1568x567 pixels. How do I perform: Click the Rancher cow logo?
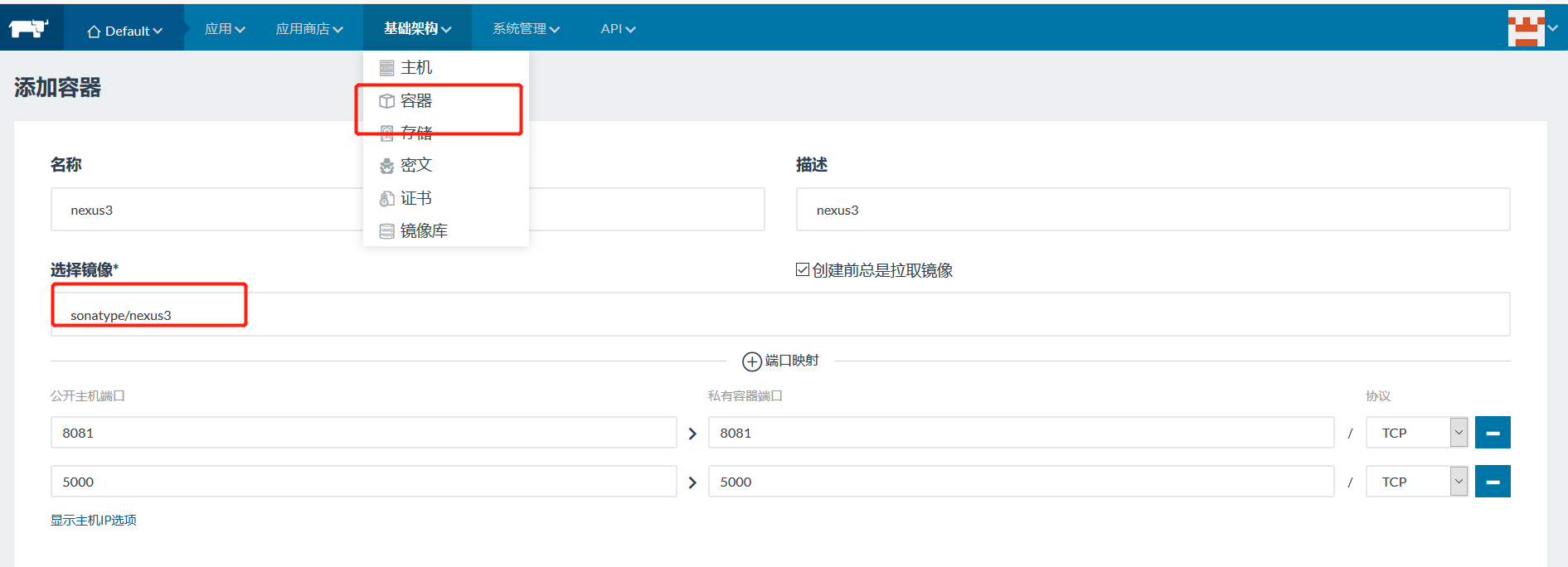pyautogui.click(x=29, y=29)
